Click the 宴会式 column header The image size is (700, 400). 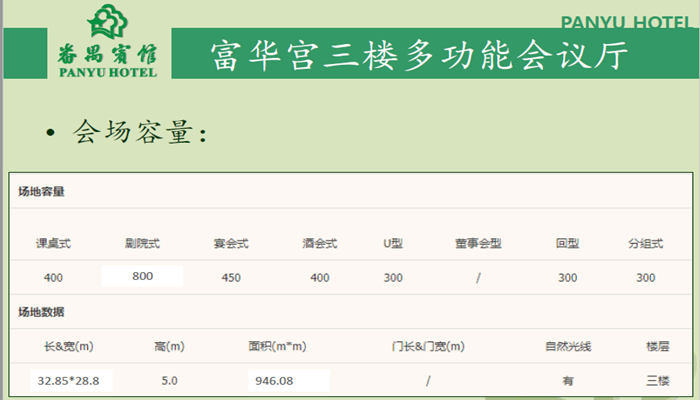[231, 243]
